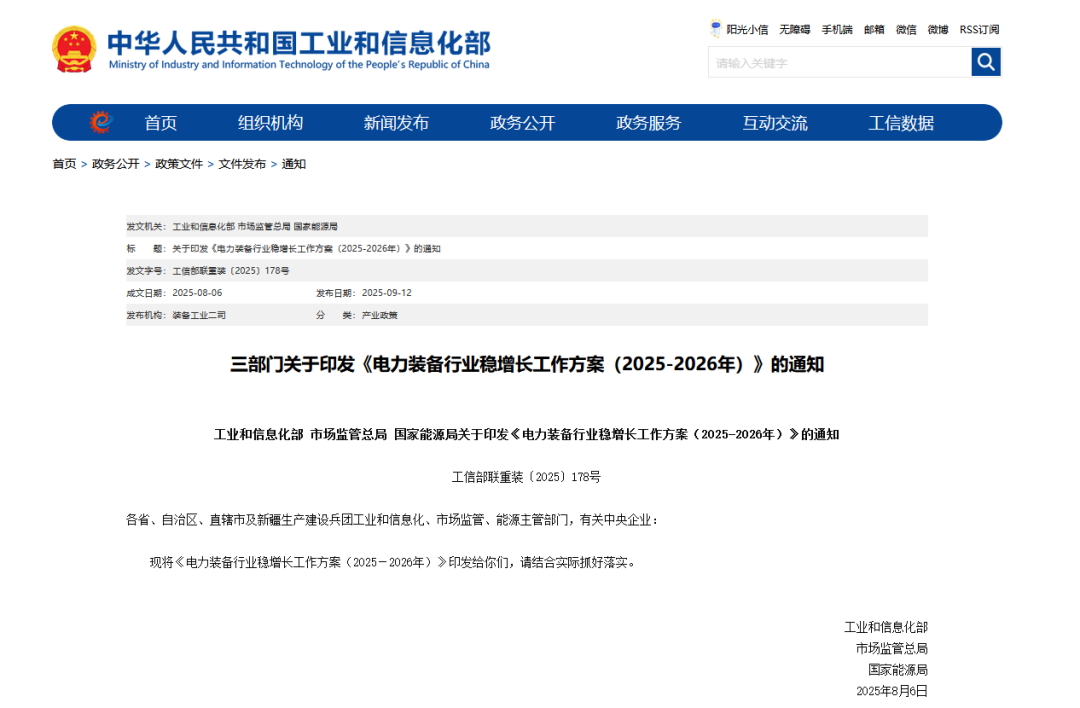1080x708 pixels.
Task: Navigate to 政策文件 in the breadcrumb
Action: tap(177, 163)
